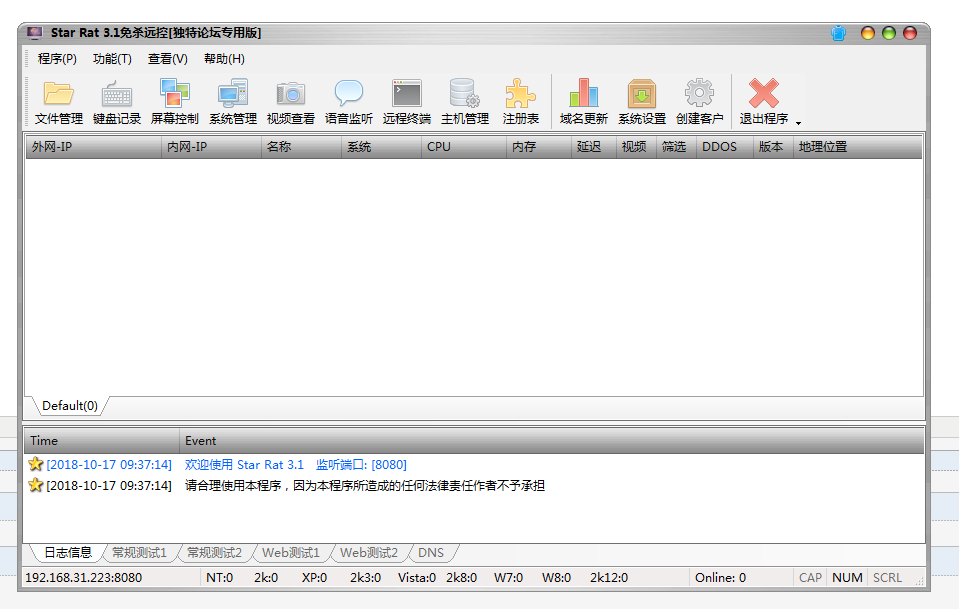Viewport: 959px width, 609px height.
Task: Click the NUM indicator in status bar
Action: pyautogui.click(x=847, y=578)
